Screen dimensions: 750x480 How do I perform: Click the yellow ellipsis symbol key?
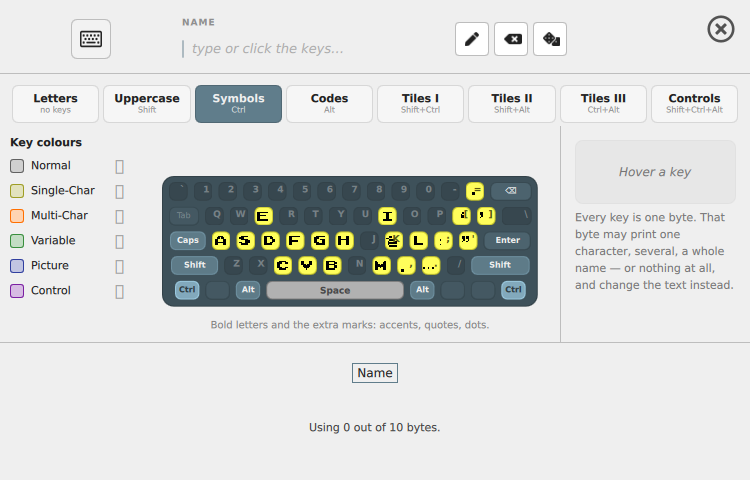pos(430,265)
